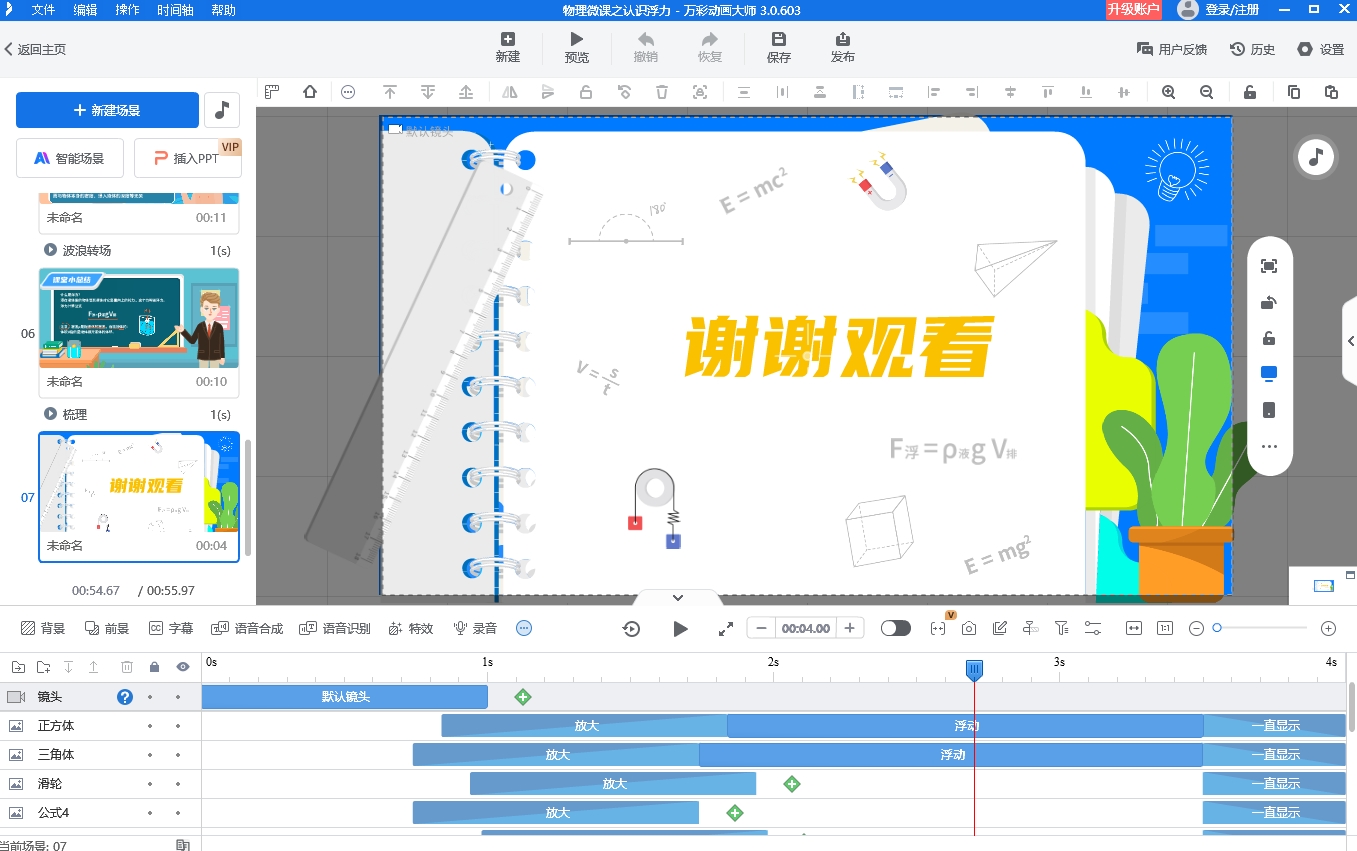Image resolution: width=1357 pixels, height=851 pixels.
Task: Toggle the eye visibility icon in timeline header
Action: coord(181,666)
